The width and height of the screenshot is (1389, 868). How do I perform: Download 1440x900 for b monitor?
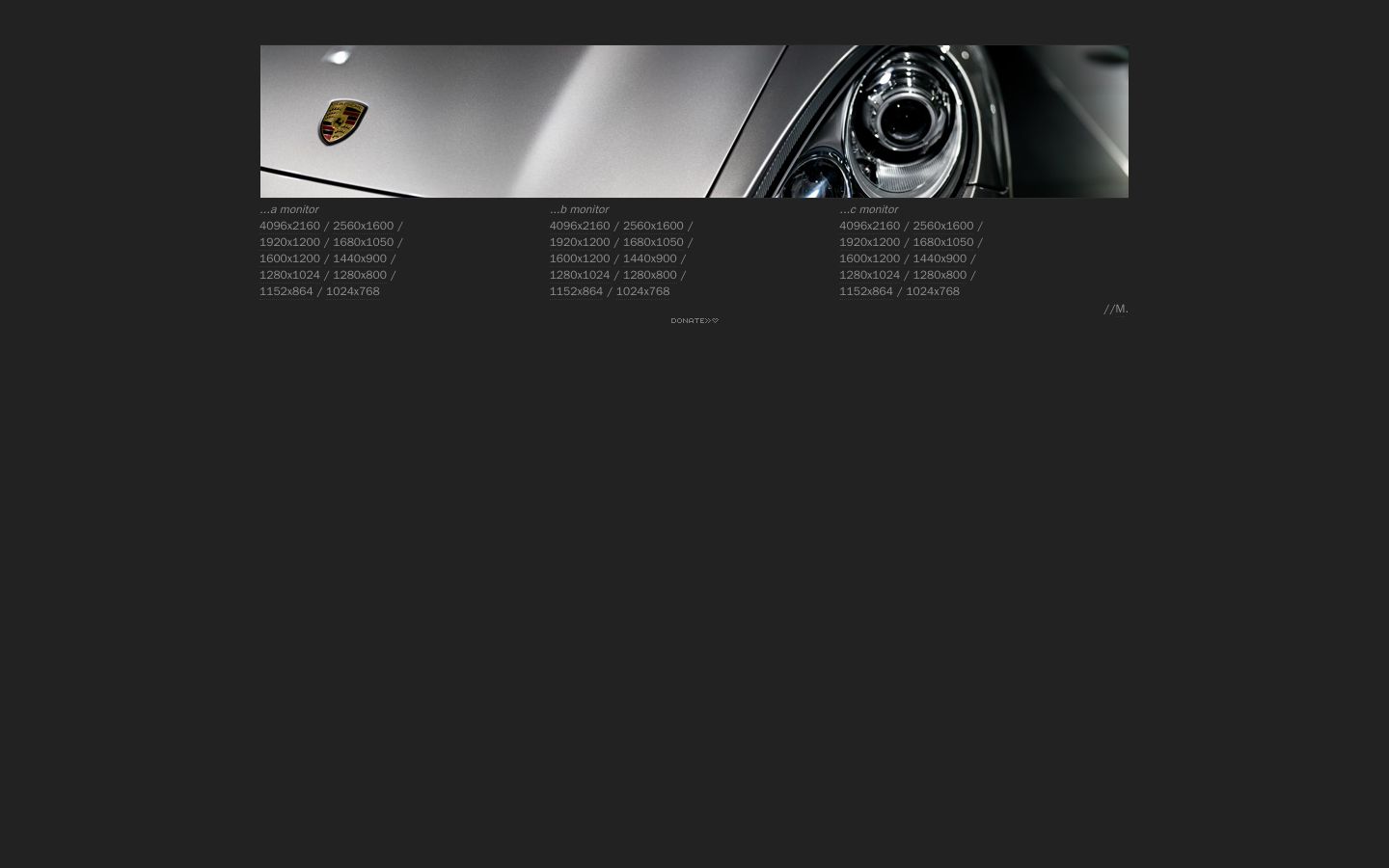(x=650, y=258)
